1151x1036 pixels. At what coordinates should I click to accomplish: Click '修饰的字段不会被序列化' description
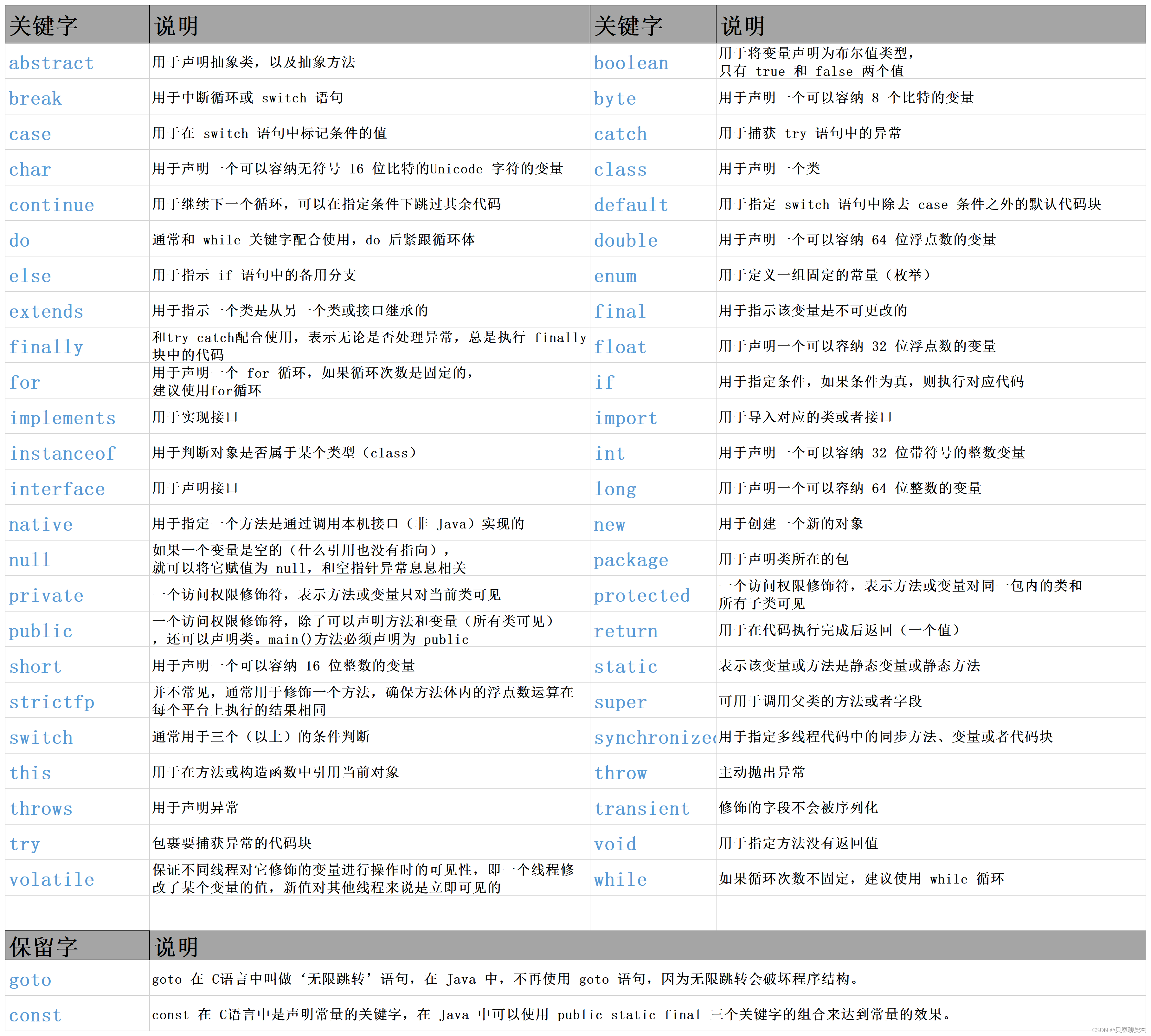tap(798, 807)
